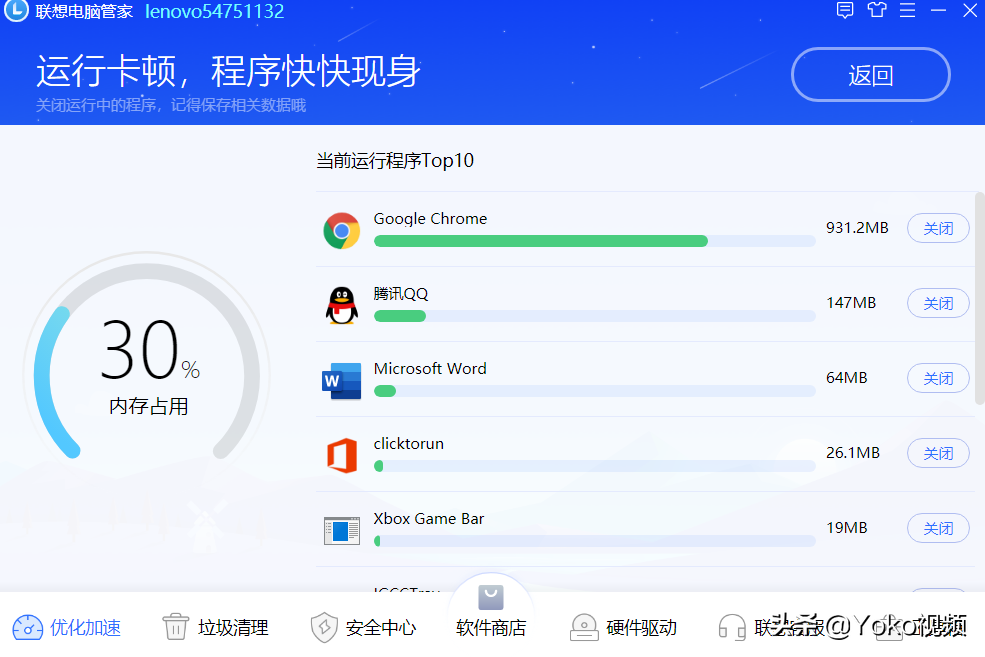Viewport: 985px width, 657px height.
Task: Close the Lenovo PC Manager window
Action: click(x=970, y=10)
